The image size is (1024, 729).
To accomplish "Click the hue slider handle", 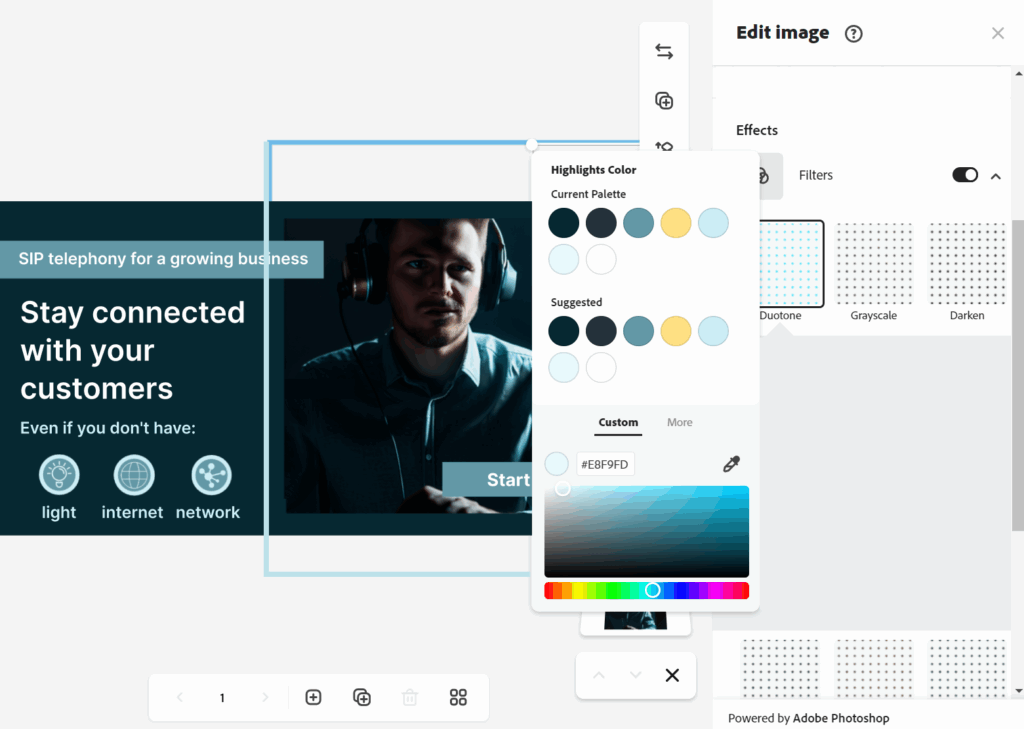I will click(x=652, y=591).
